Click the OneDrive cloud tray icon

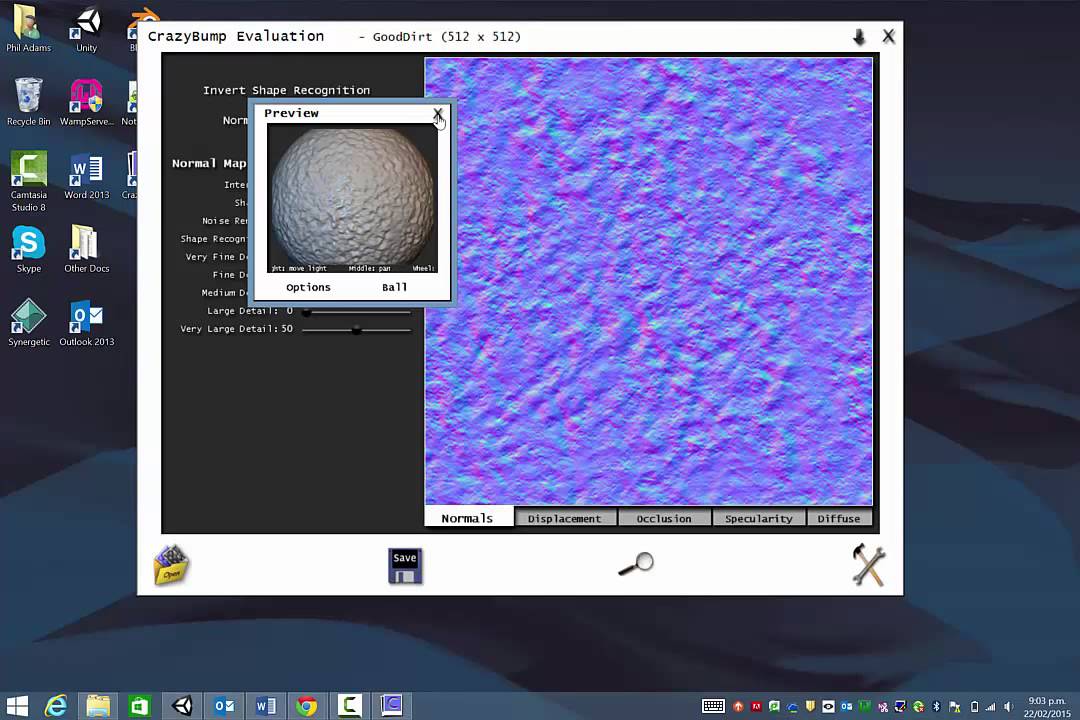[792, 707]
